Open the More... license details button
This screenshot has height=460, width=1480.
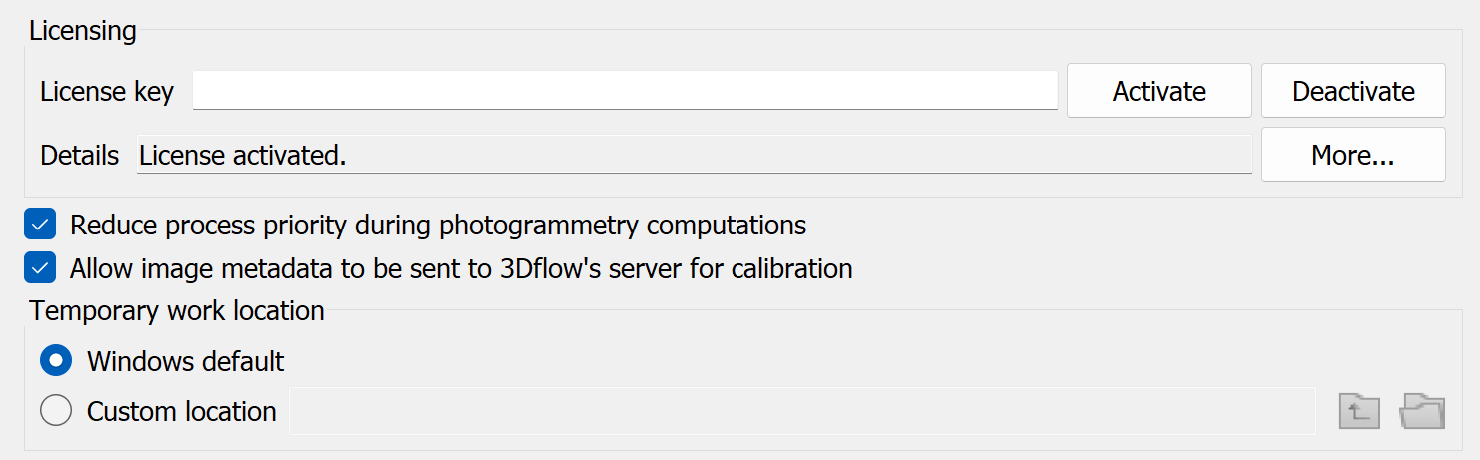(x=1353, y=155)
